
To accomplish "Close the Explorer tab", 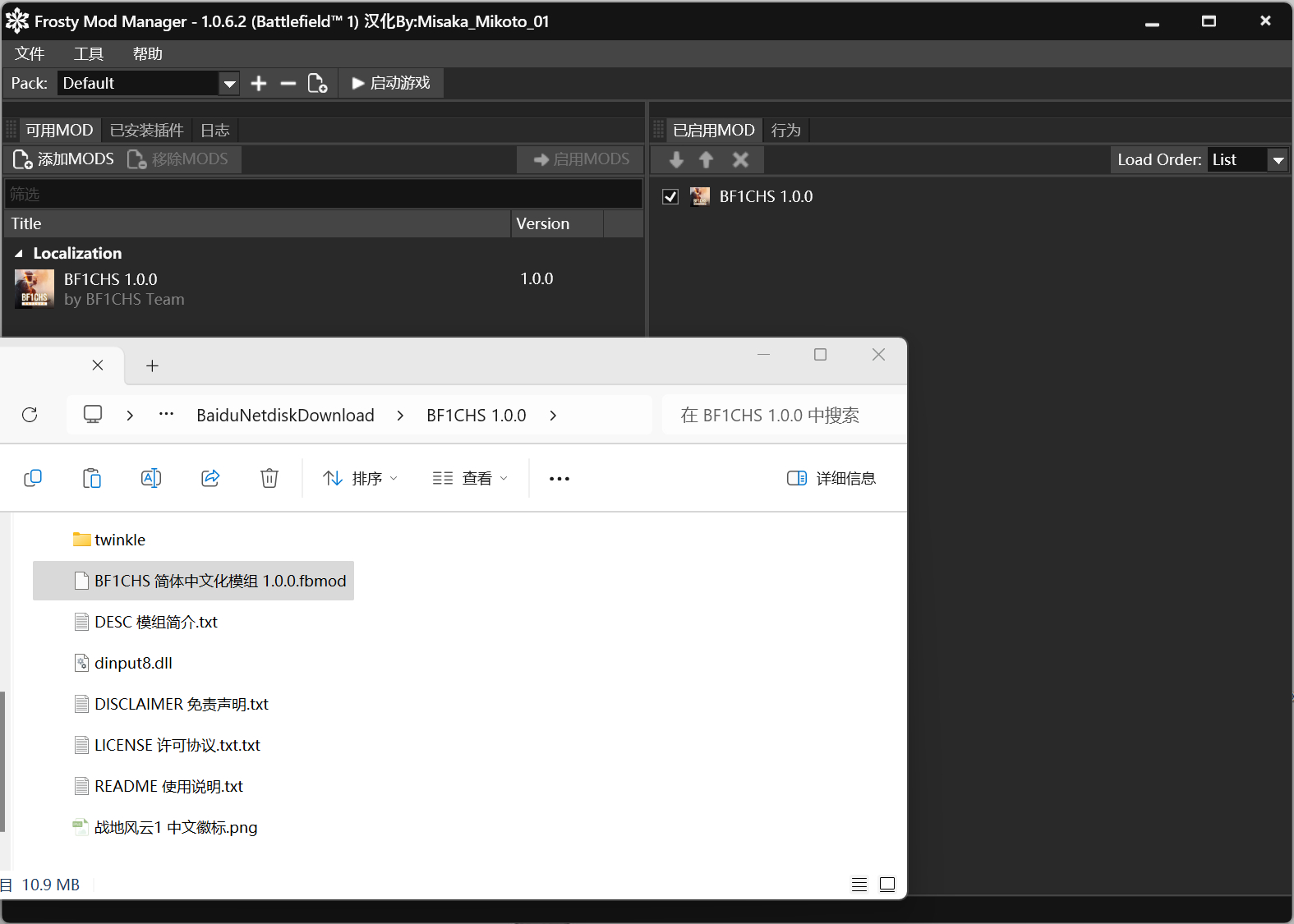I will pos(98,365).
